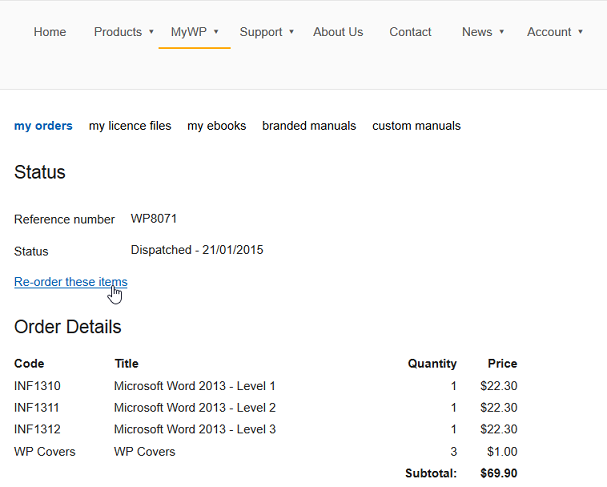Screen dimensions: 607x487
Task: Switch to my ebooks tab
Action: pos(217,126)
